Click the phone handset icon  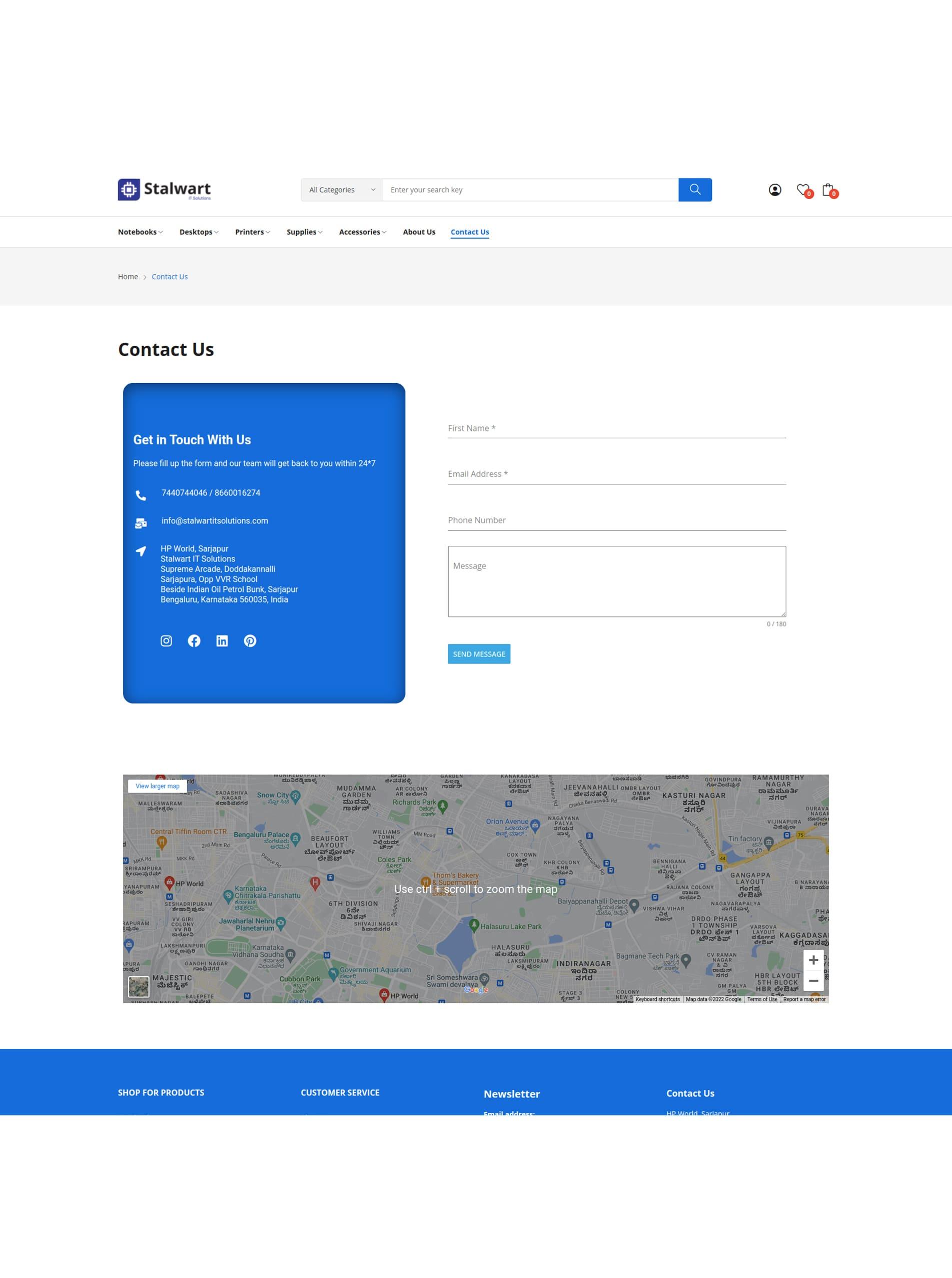click(141, 495)
